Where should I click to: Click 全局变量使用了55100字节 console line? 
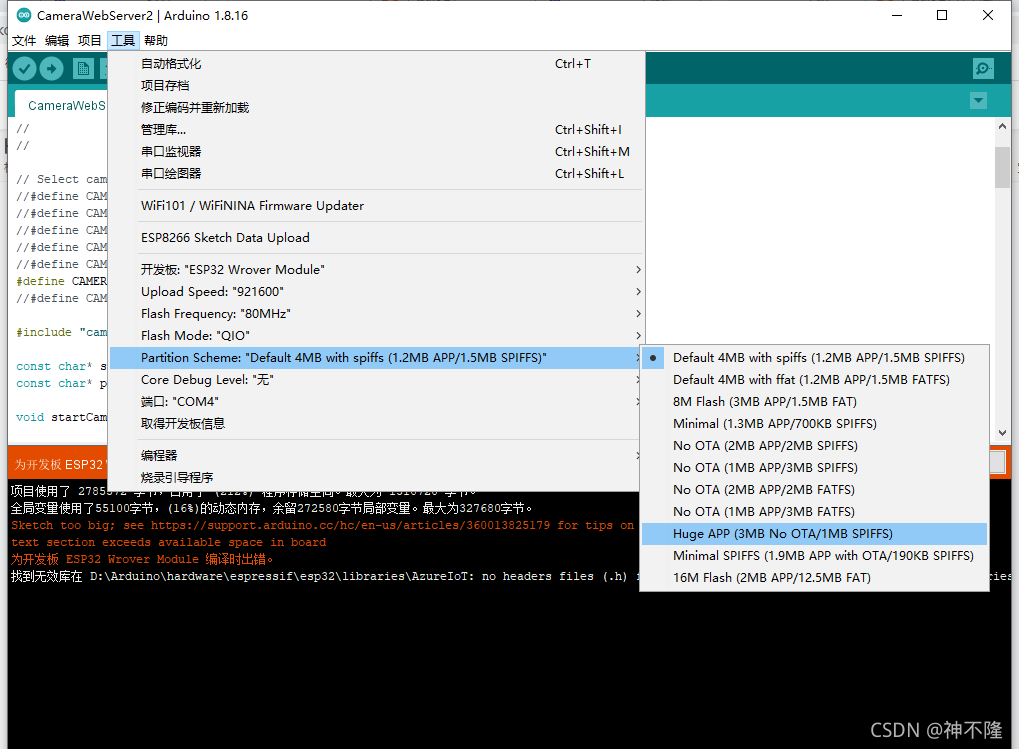click(272, 508)
